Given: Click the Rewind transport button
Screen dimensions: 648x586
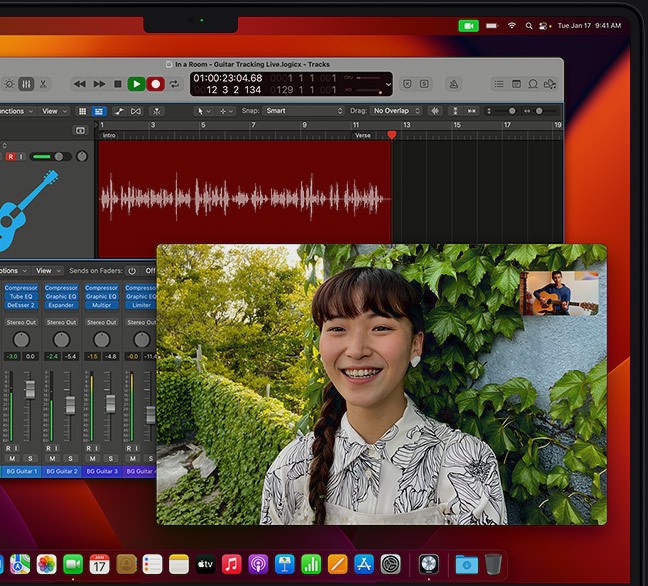Looking at the screenshot, I should point(80,84).
